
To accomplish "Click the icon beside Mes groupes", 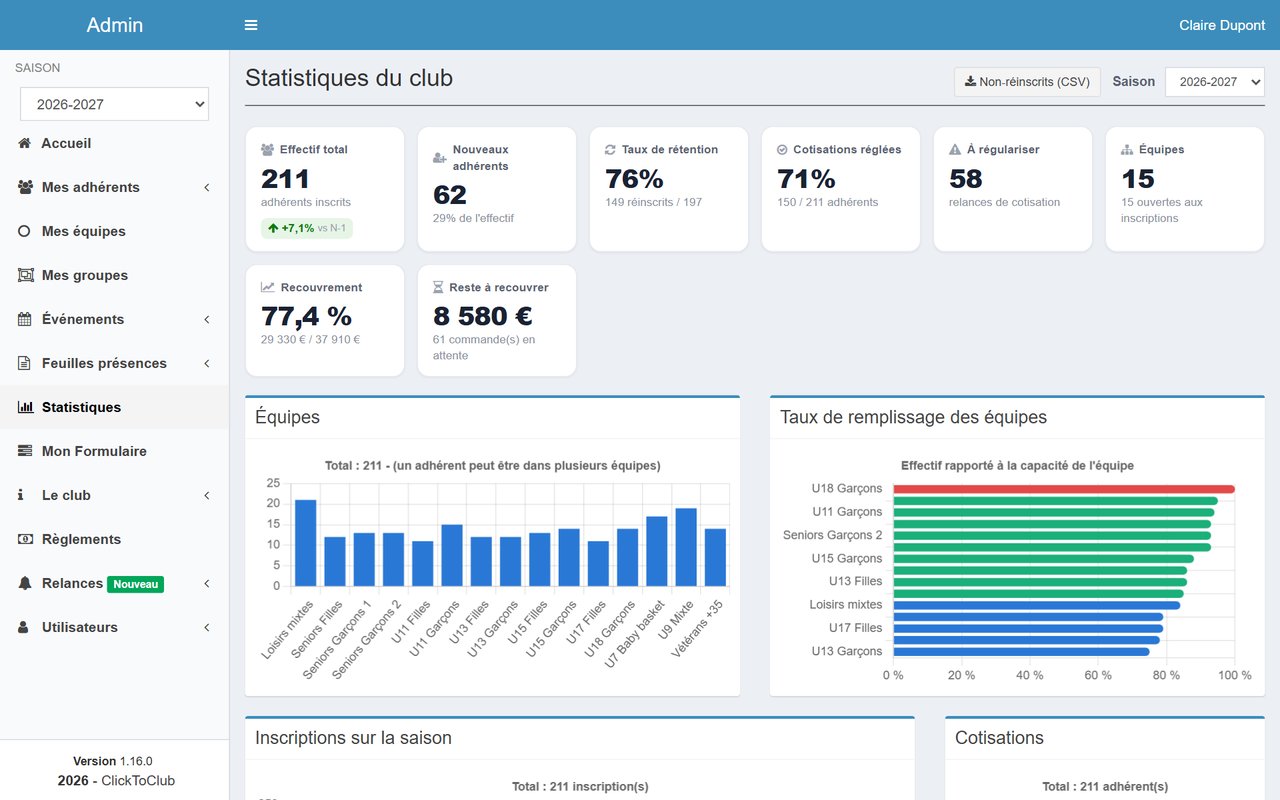I will [x=25, y=275].
